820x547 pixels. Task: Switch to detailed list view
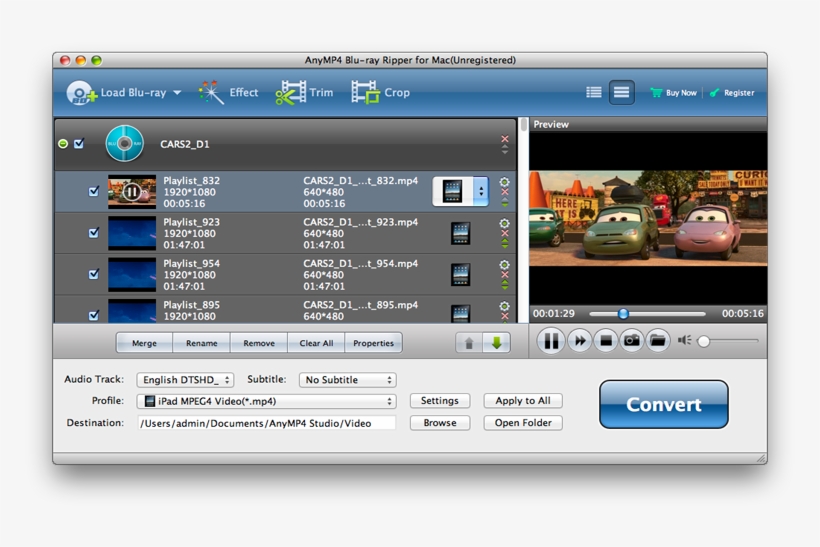coord(621,93)
